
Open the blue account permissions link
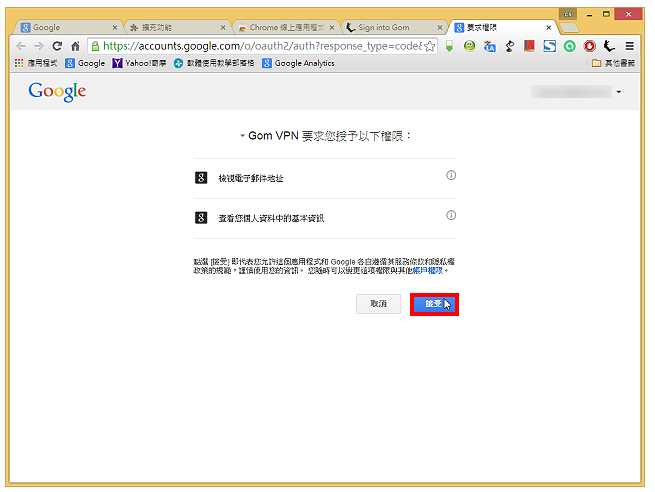point(427,271)
